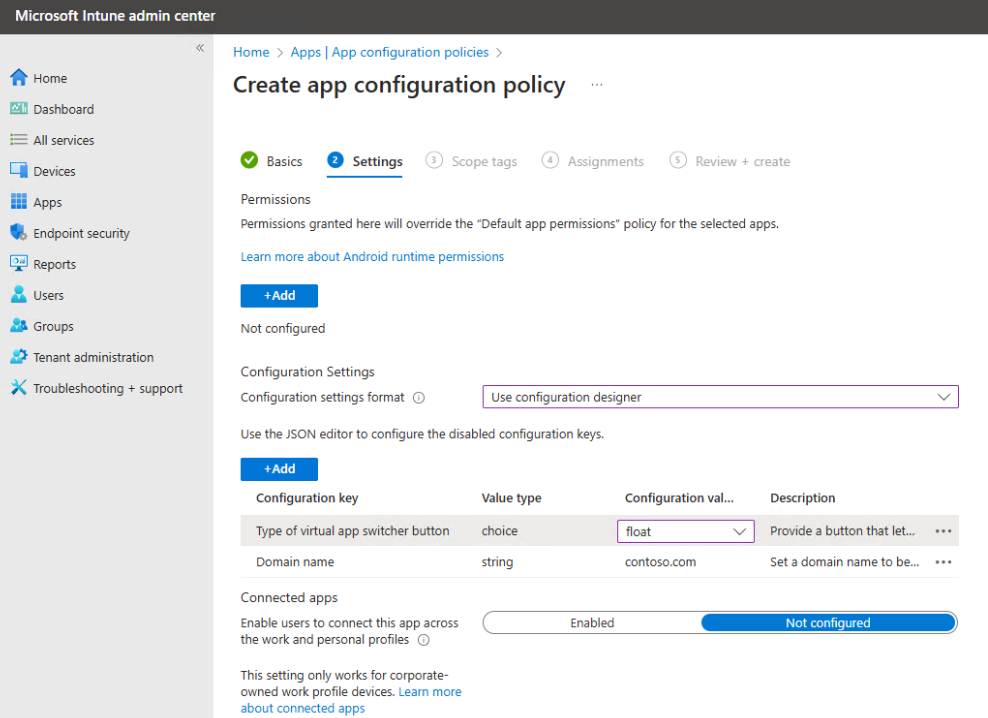The image size is (988, 718).
Task: Click the Apps grid icon
Action: 19,202
